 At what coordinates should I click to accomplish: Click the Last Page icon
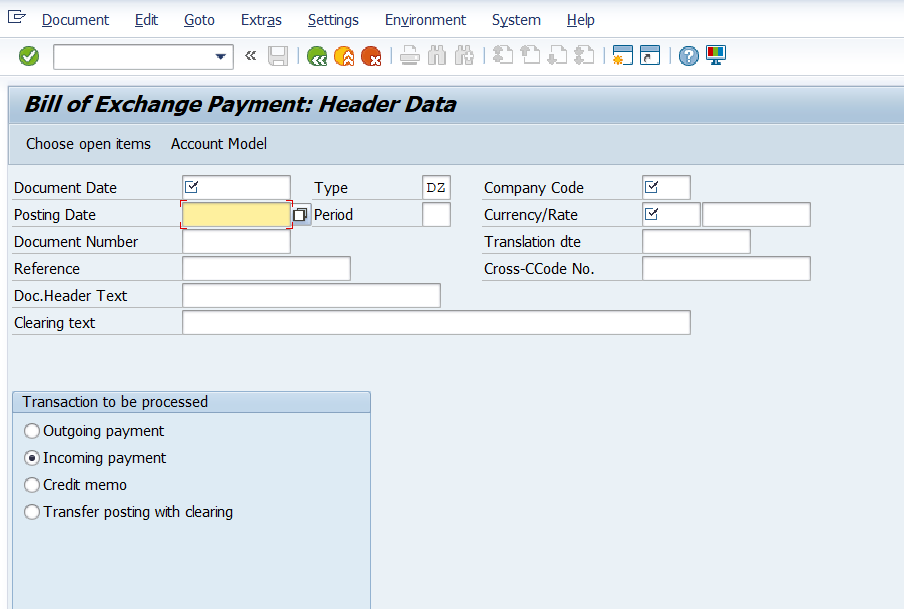click(x=584, y=56)
